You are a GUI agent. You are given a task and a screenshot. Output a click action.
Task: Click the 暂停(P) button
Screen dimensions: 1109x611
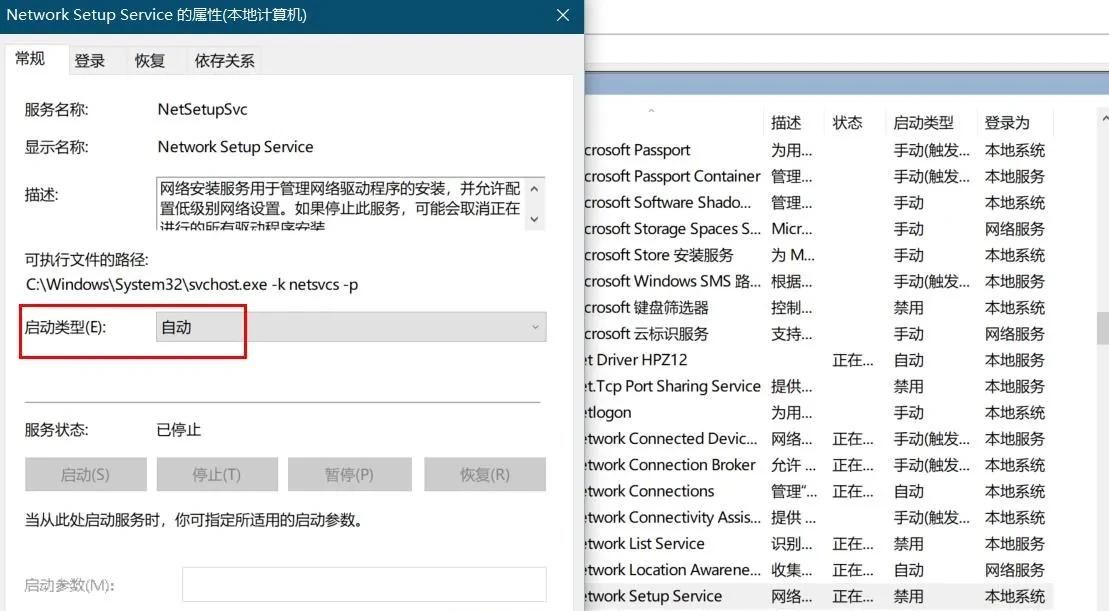point(349,474)
